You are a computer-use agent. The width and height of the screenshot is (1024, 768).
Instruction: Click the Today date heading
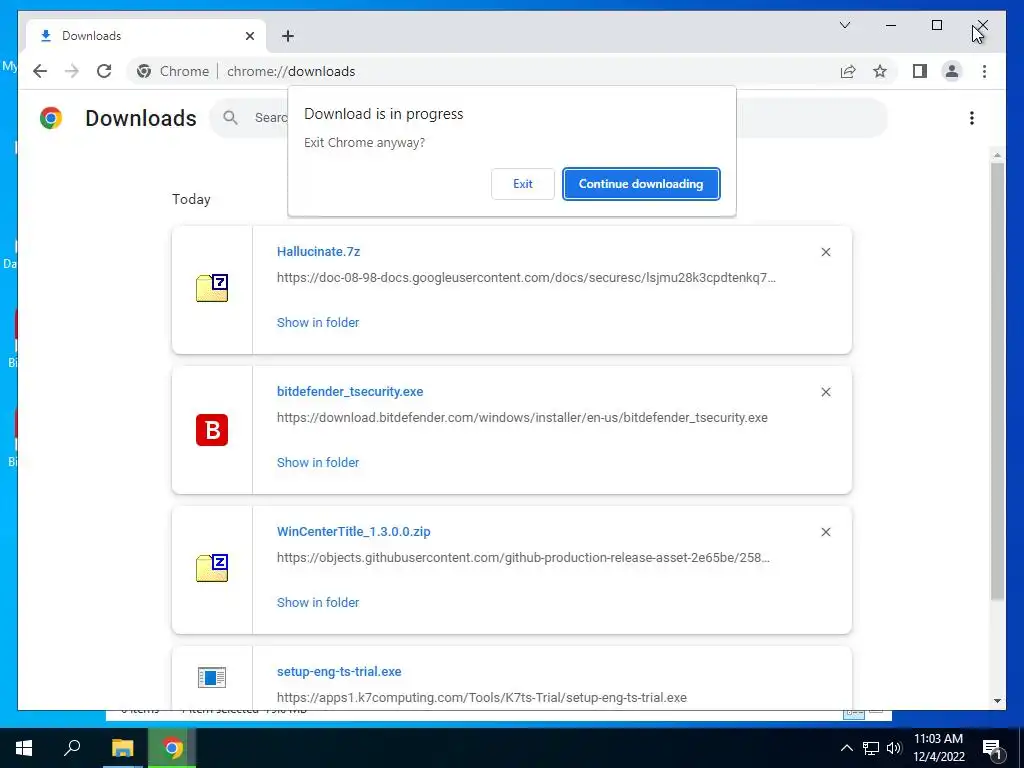tap(191, 199)
